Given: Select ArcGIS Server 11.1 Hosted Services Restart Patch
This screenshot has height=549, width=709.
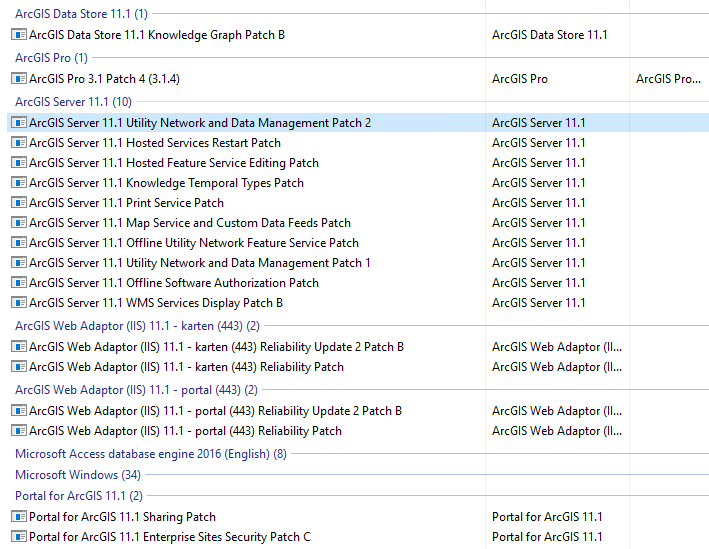Looking at the screenshot, I should [x=155, y=142].
